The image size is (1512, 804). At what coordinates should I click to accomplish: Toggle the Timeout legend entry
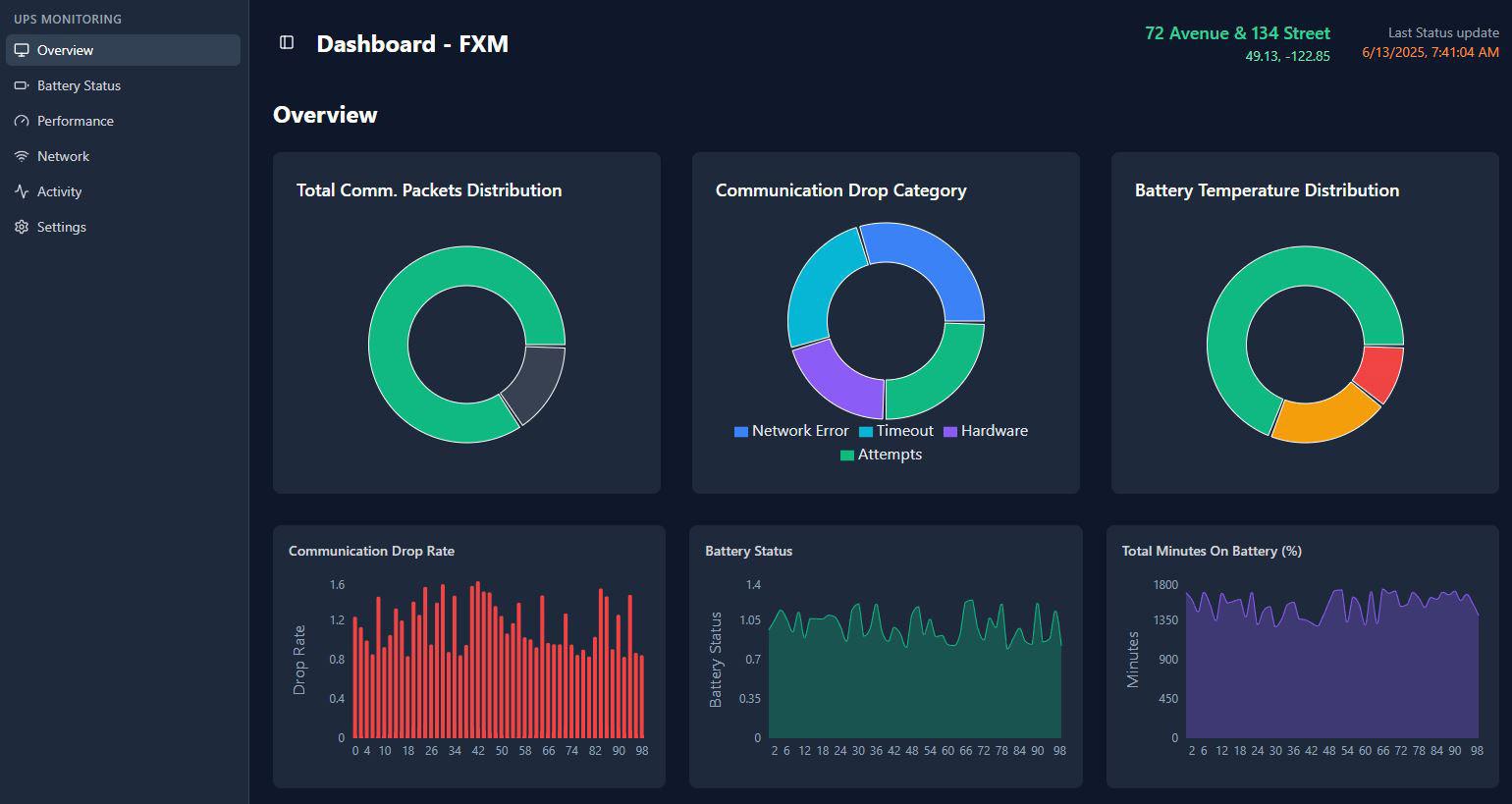[896, 431]
